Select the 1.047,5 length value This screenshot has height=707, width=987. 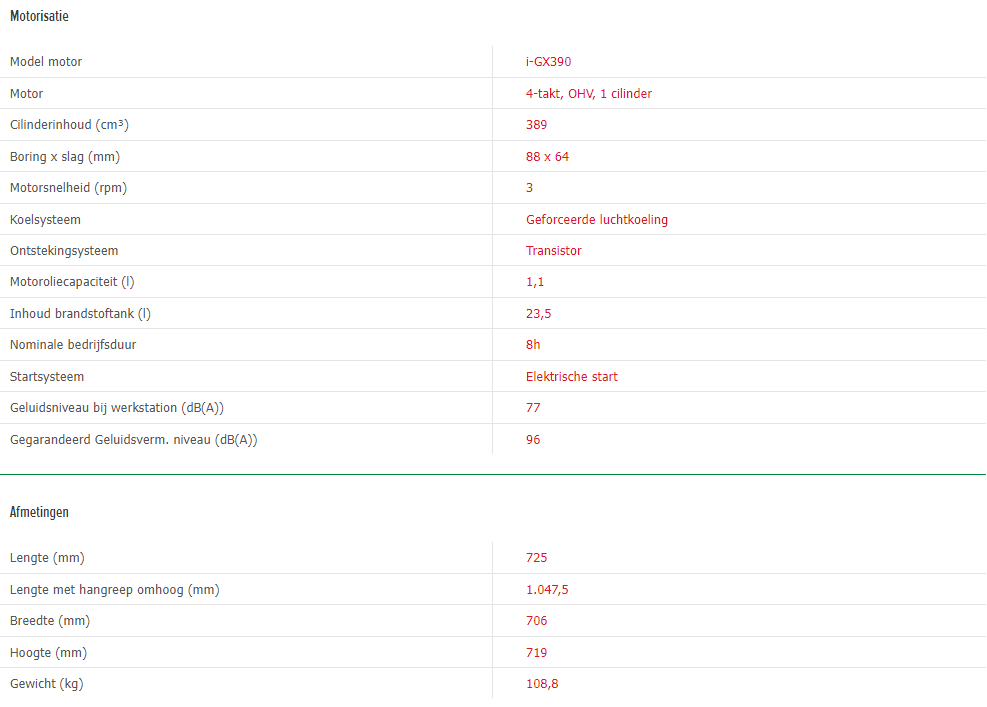547,590
